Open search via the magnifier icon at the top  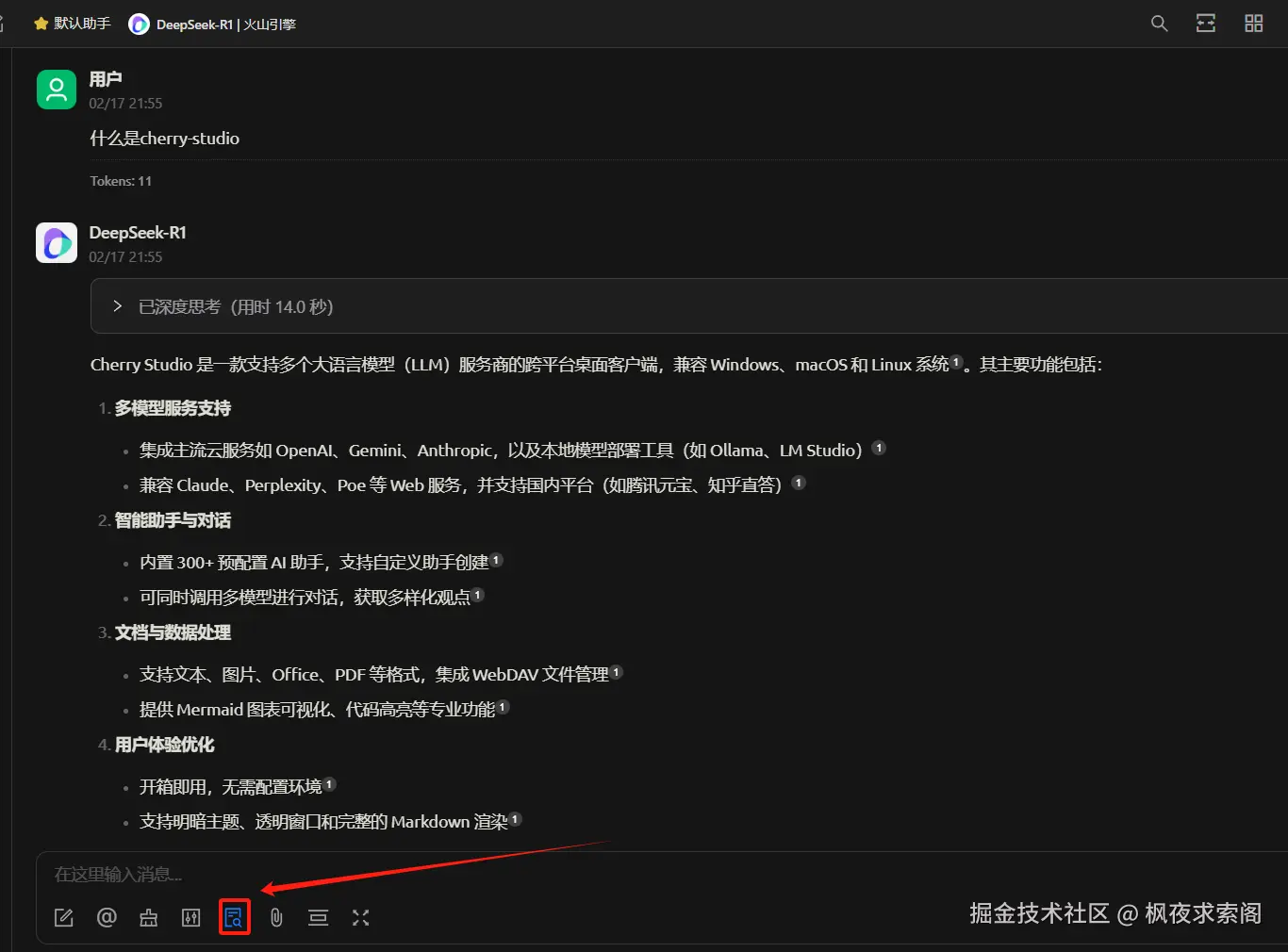tap(1160, 24)
